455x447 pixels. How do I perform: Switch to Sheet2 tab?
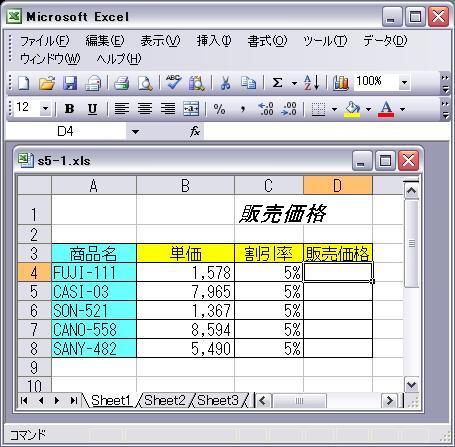click(165, 400)
